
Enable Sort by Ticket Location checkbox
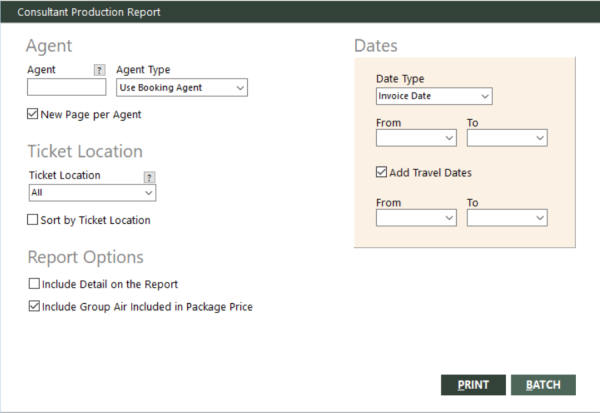tap(33, 220)
